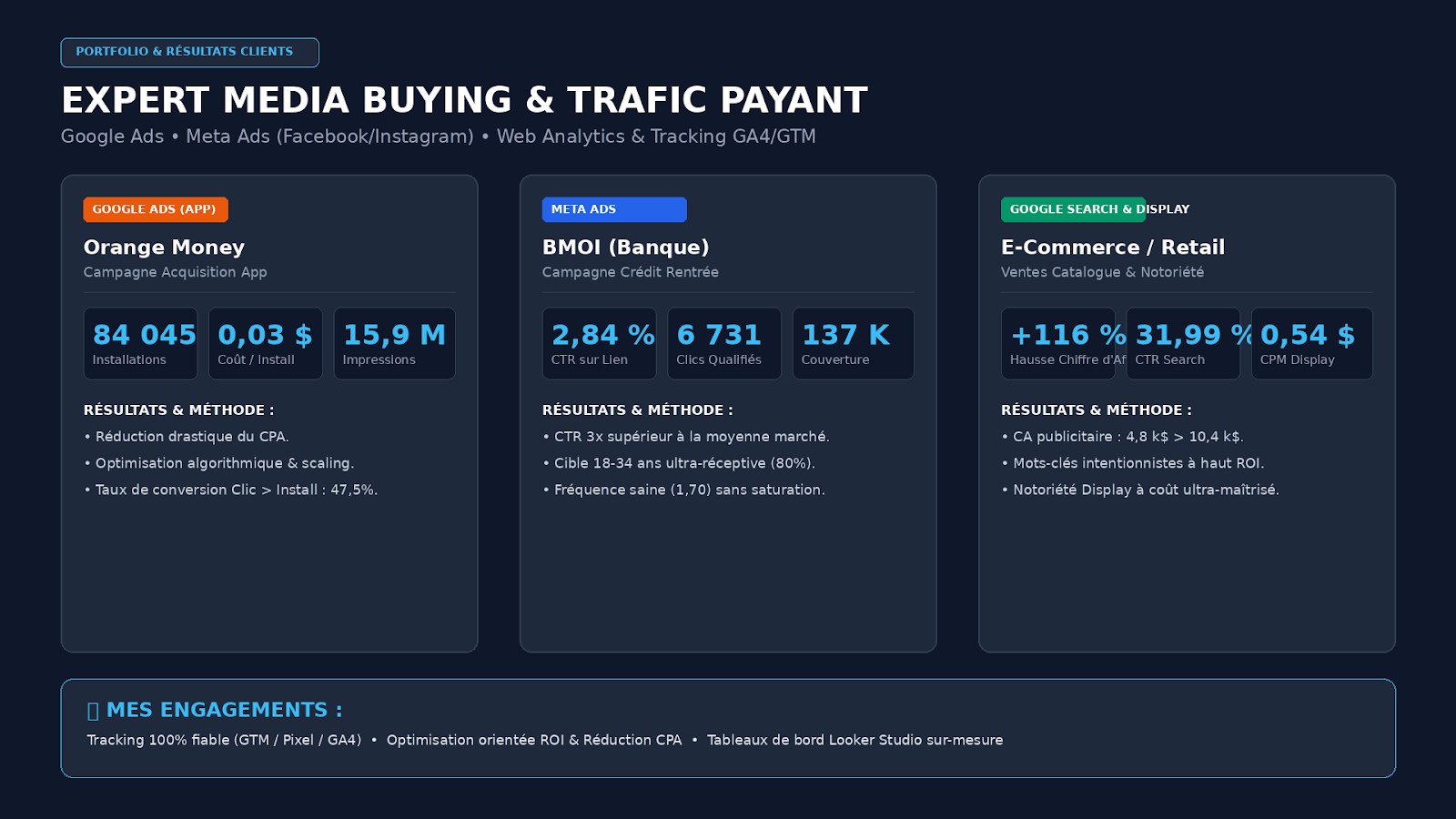The height and width of the screenshot is (819, 1456).
Task: Click the Orange Money card heading
Action: (x=164, y=248)
